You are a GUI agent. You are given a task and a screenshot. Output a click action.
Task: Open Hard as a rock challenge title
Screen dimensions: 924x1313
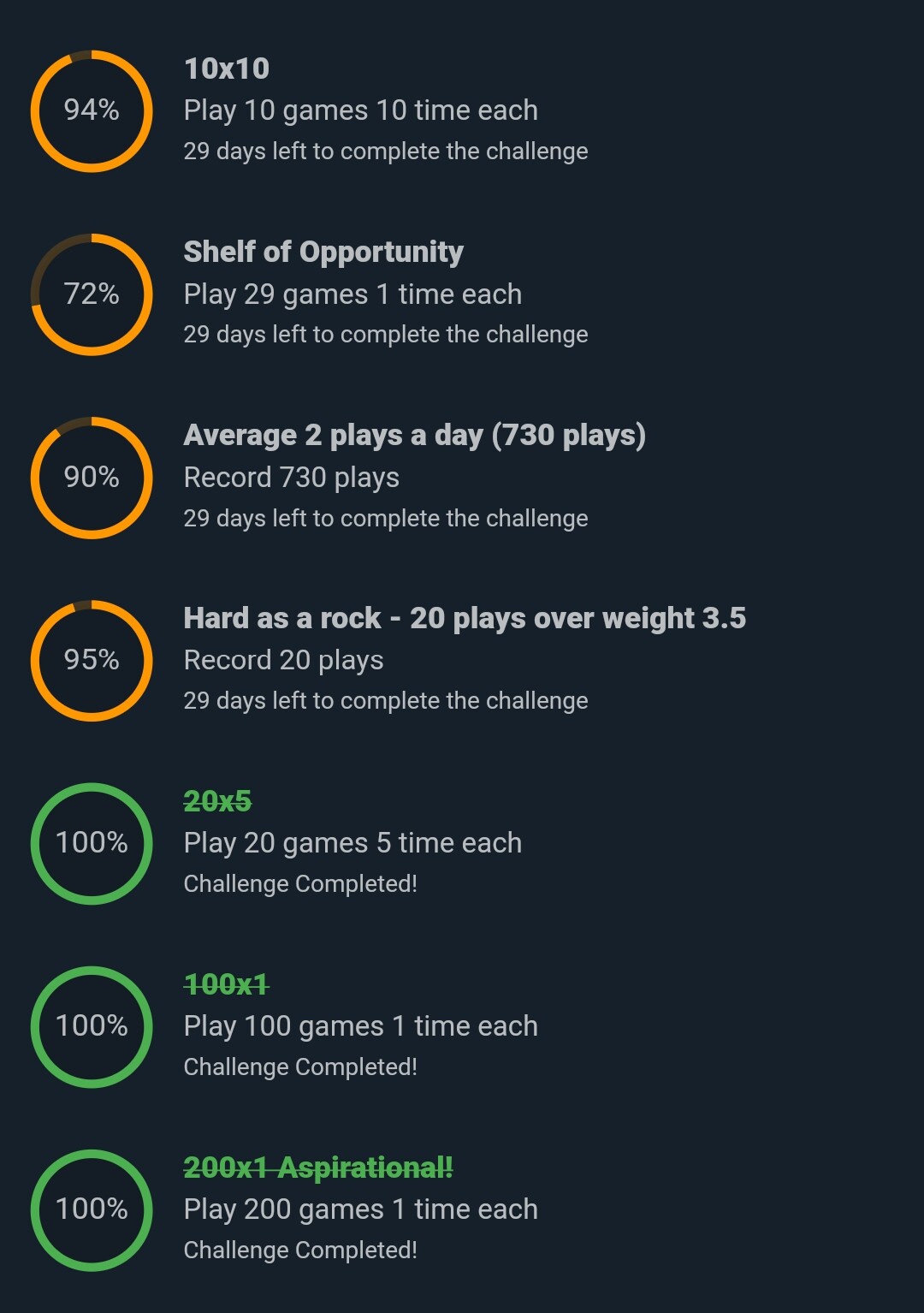(x=465, y=618)
